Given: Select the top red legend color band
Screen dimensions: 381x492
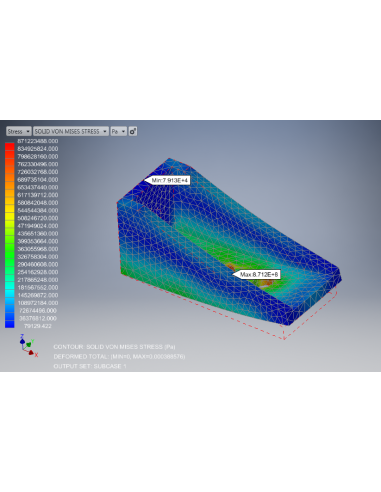Looking at the screenshot, I should (10, 147).
